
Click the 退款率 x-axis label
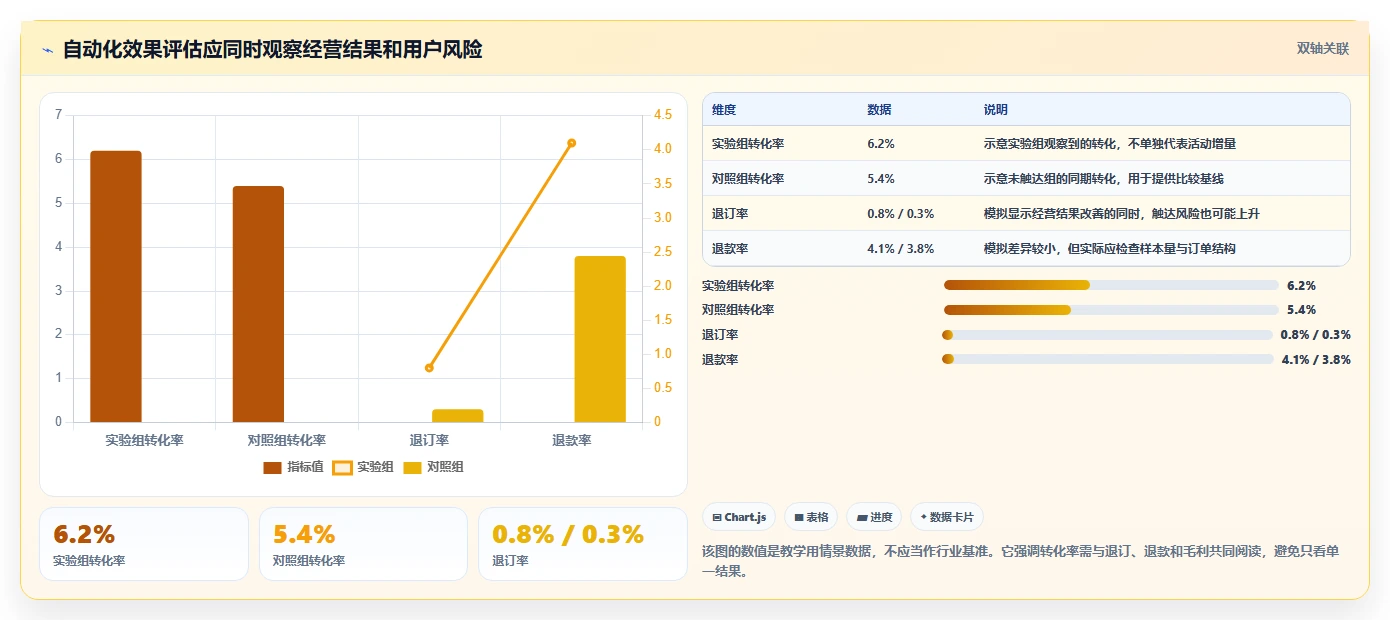572,440
